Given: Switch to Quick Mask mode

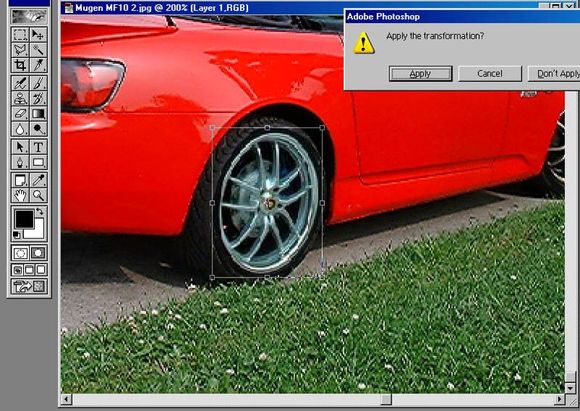Looking at the screenshot, I should pos(38,253).
